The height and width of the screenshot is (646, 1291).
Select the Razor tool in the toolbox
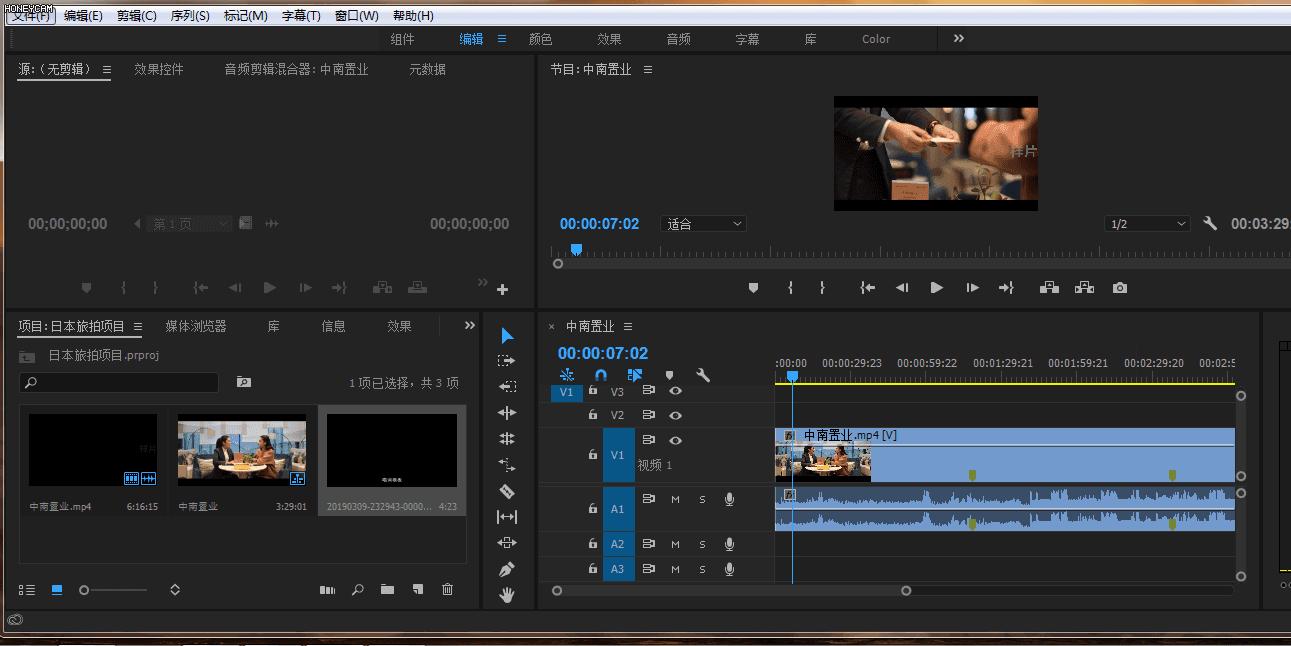point(507,491)
